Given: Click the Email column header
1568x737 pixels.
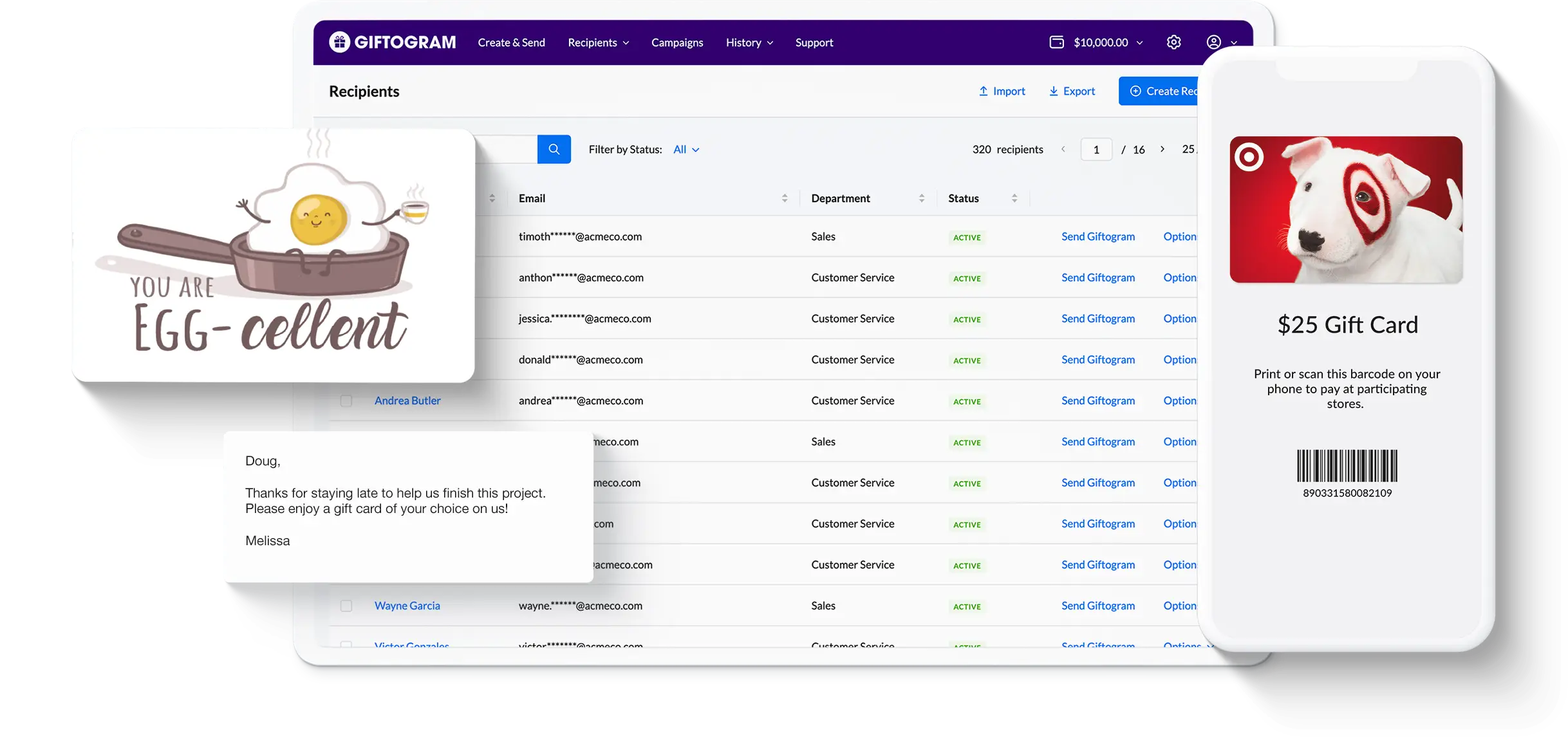Looking at the screenshot, I should click(532, 198).
